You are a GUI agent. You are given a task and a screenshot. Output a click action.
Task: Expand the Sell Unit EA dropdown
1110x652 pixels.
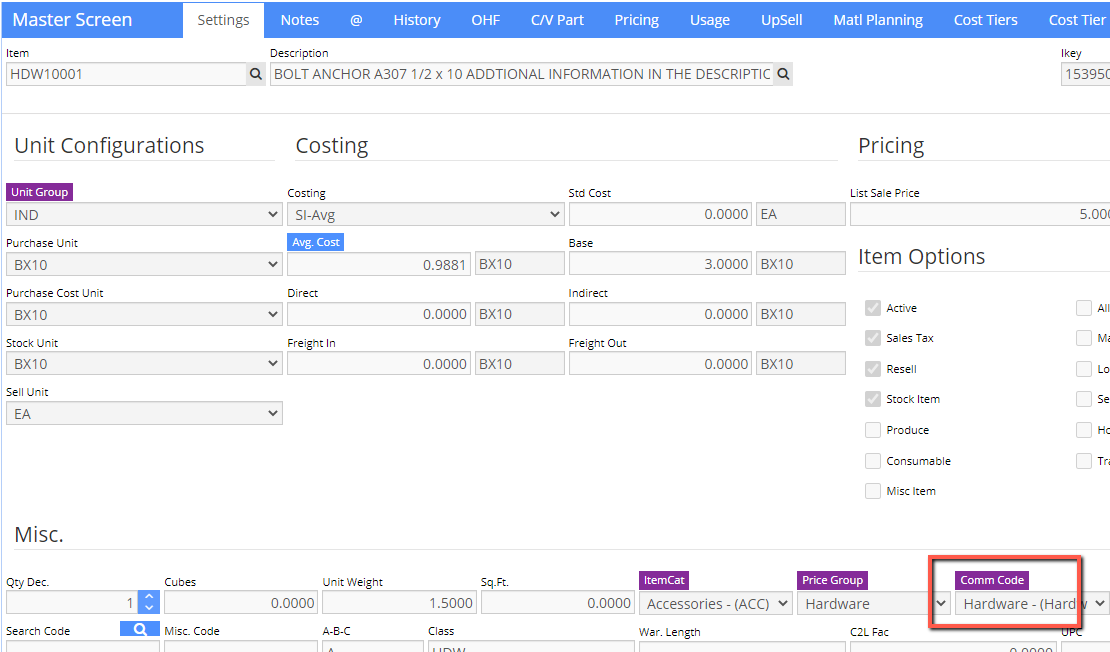(x=144, y=413)
